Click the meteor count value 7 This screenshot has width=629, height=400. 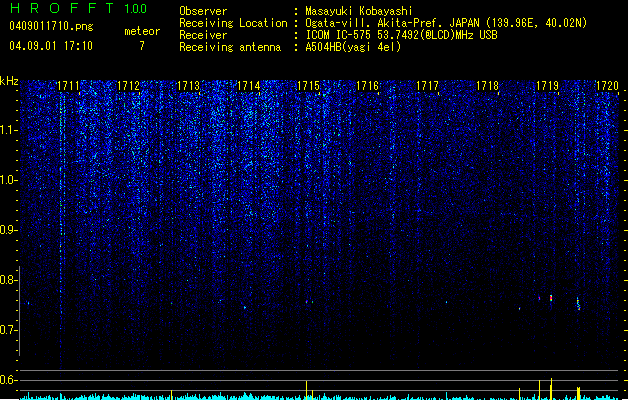click(142, 46)
